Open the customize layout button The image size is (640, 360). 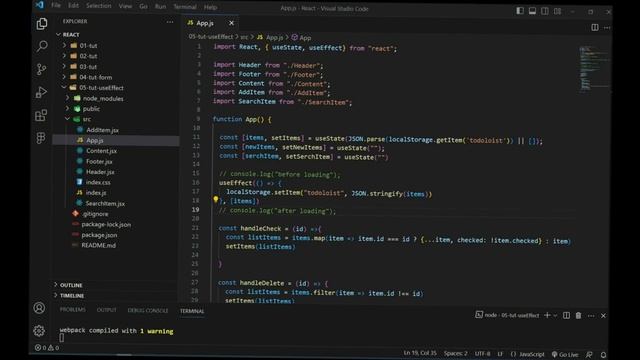[557, 11]
